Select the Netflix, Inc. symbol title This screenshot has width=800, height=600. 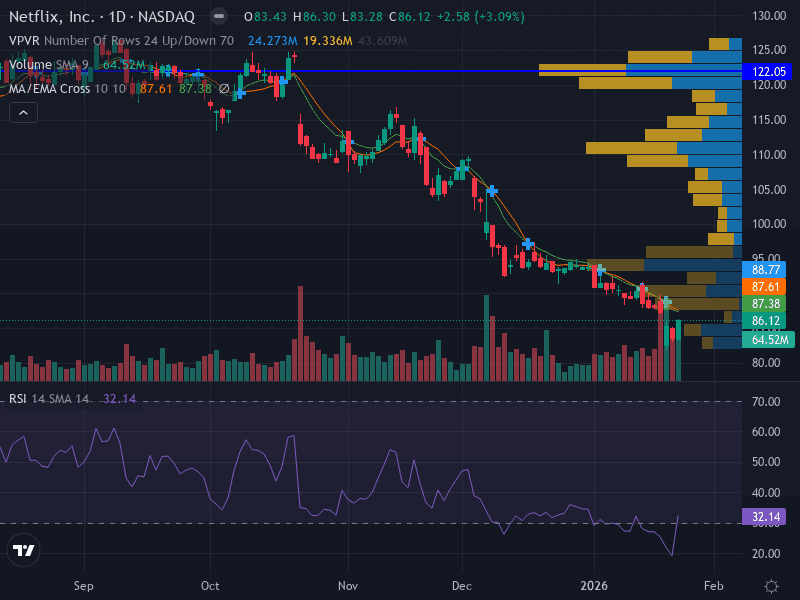52,17
